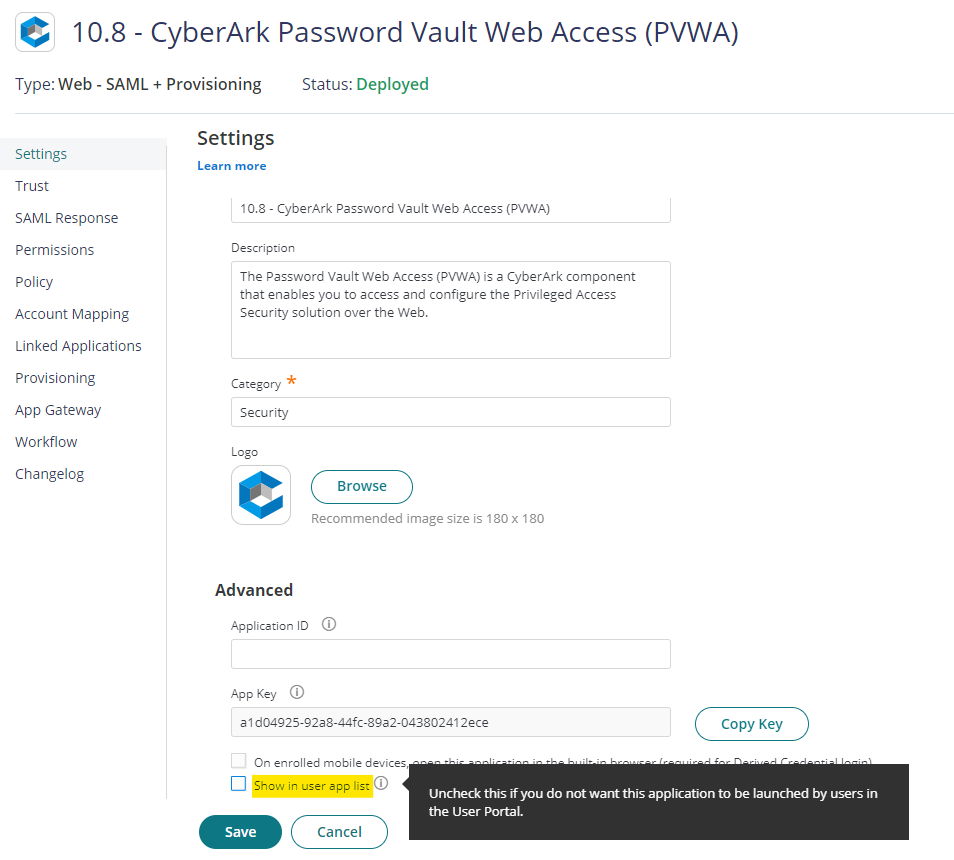Open the SAML Response settings
Viewport: 954px width, 860px height.
click(66, 217)
